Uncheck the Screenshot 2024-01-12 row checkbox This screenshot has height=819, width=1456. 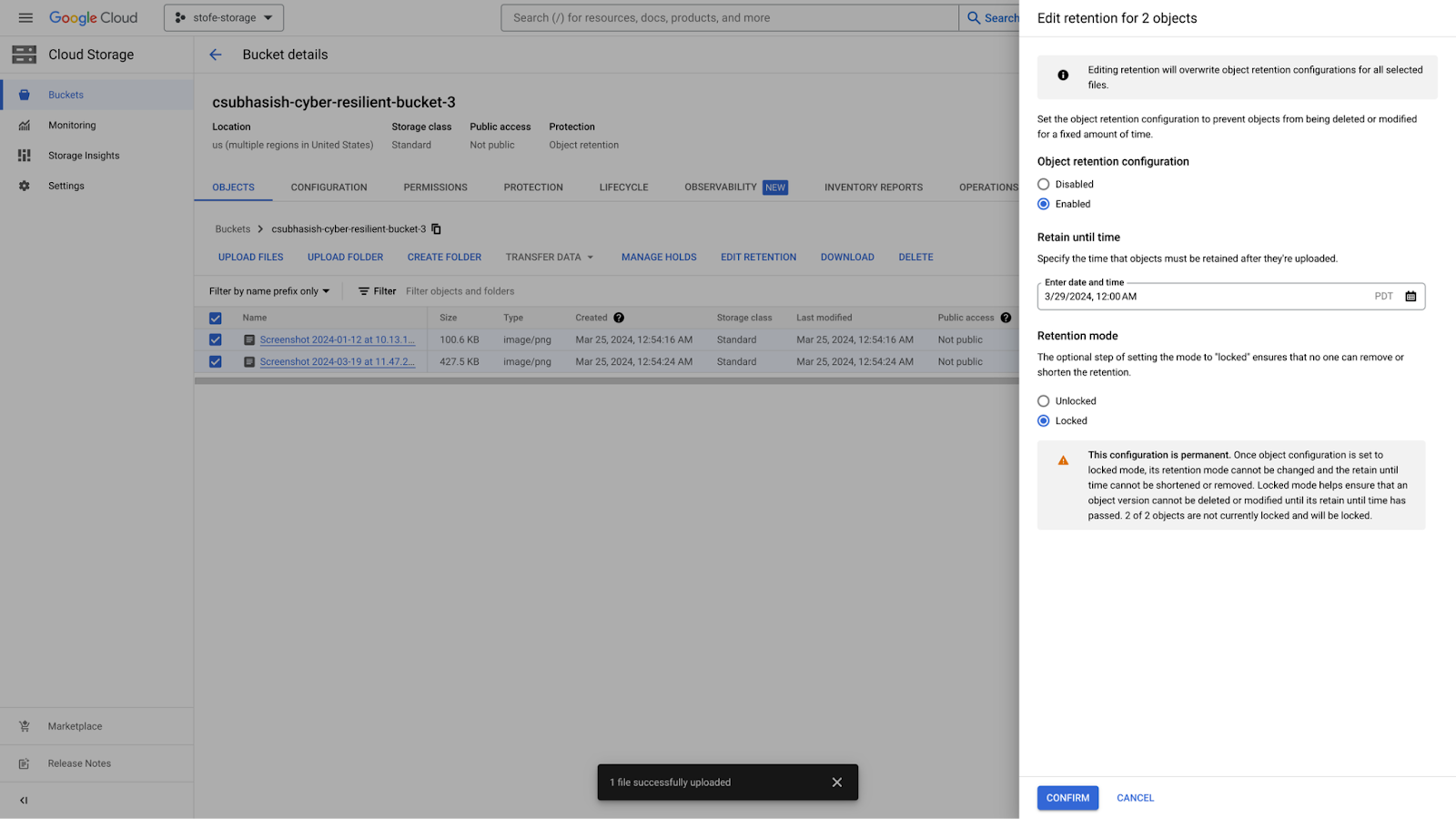click(216, 339)
